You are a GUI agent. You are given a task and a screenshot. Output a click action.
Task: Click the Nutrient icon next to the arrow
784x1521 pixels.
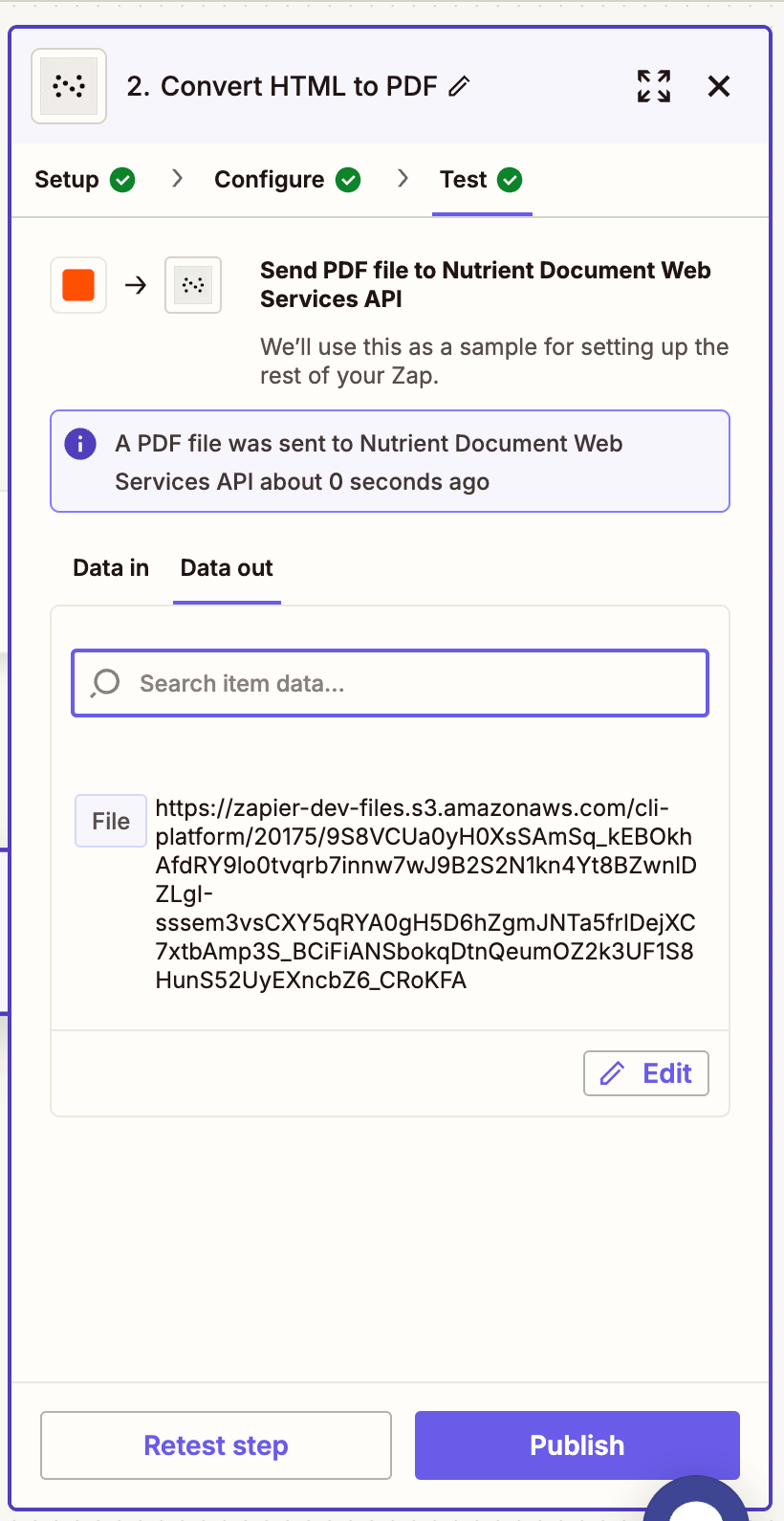[x=192, y=285]
